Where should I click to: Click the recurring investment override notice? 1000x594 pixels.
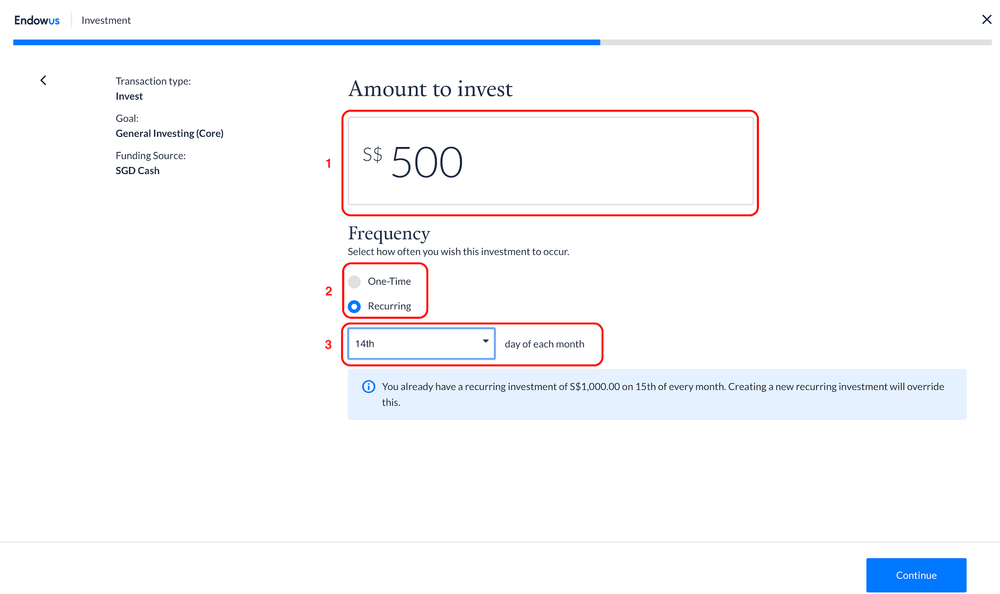pos(662,394)
